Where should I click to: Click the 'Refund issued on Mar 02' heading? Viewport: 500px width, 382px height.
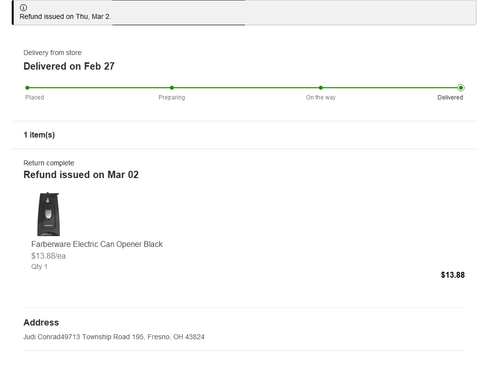[81, 175]
